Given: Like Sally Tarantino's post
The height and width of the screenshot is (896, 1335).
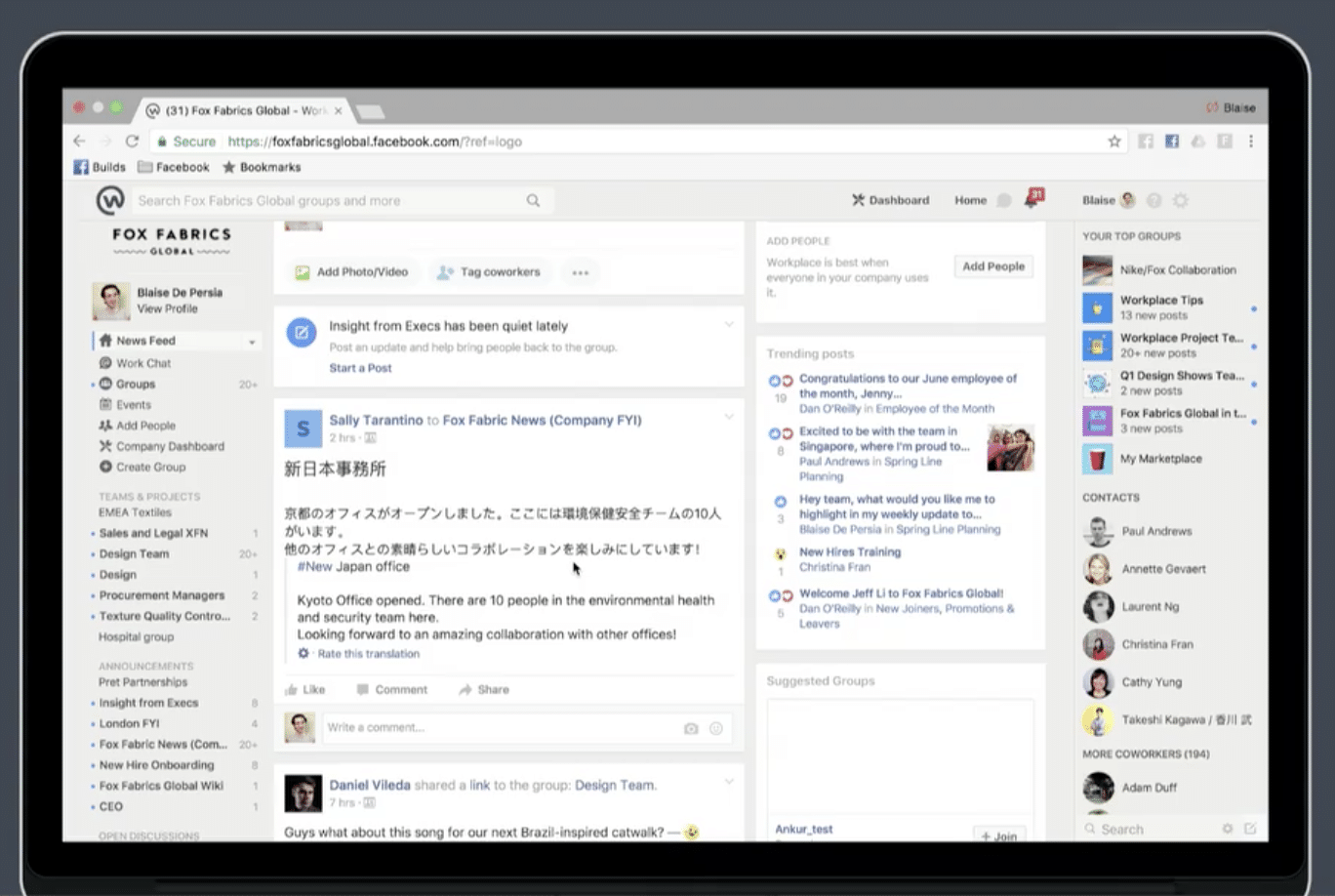Looking at the screenshot, I should (304, 689).
